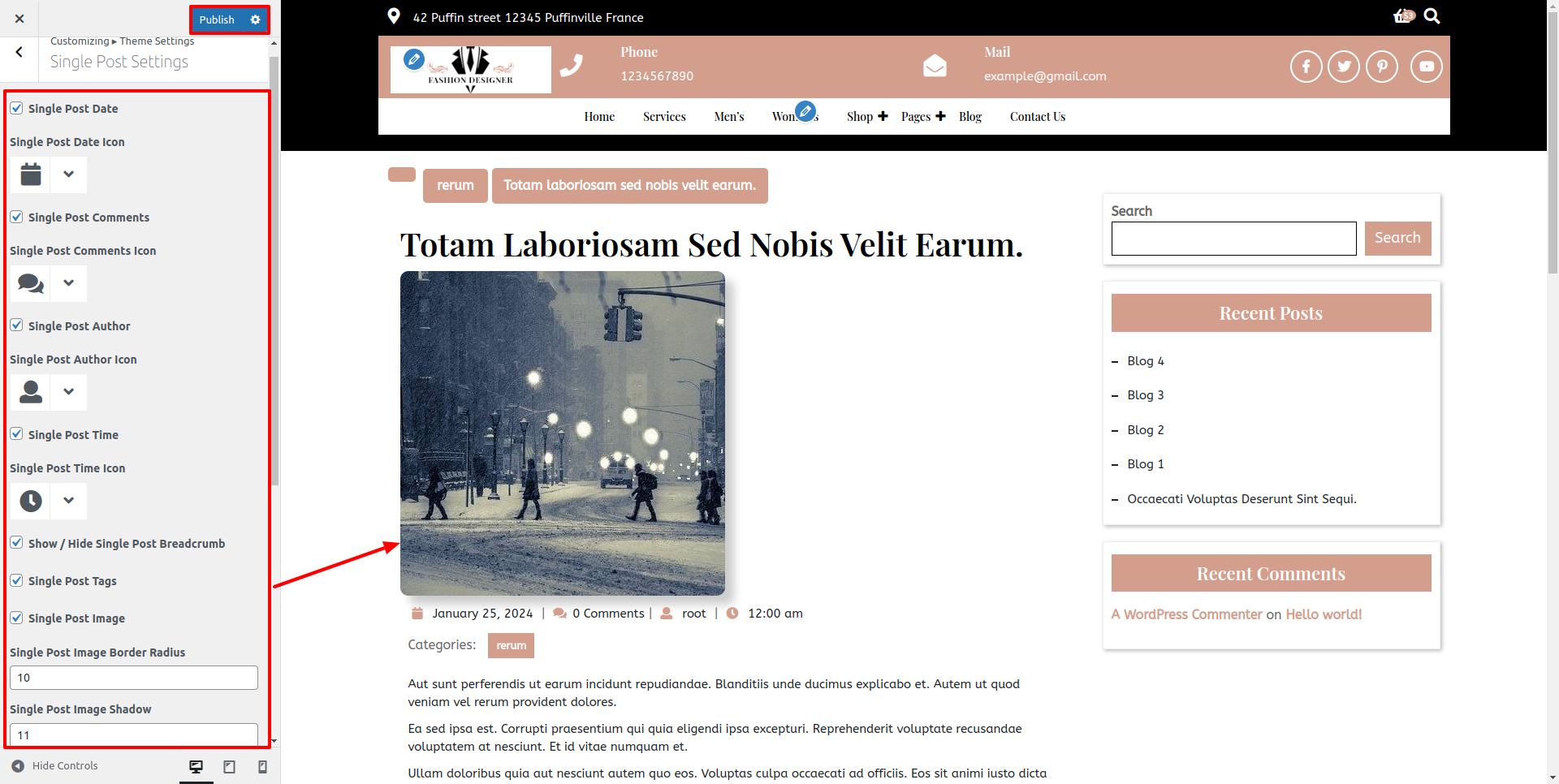Click the search magnifier icon in top bar
This screenshot has width=1559, height=784.
coord(1432,16)
